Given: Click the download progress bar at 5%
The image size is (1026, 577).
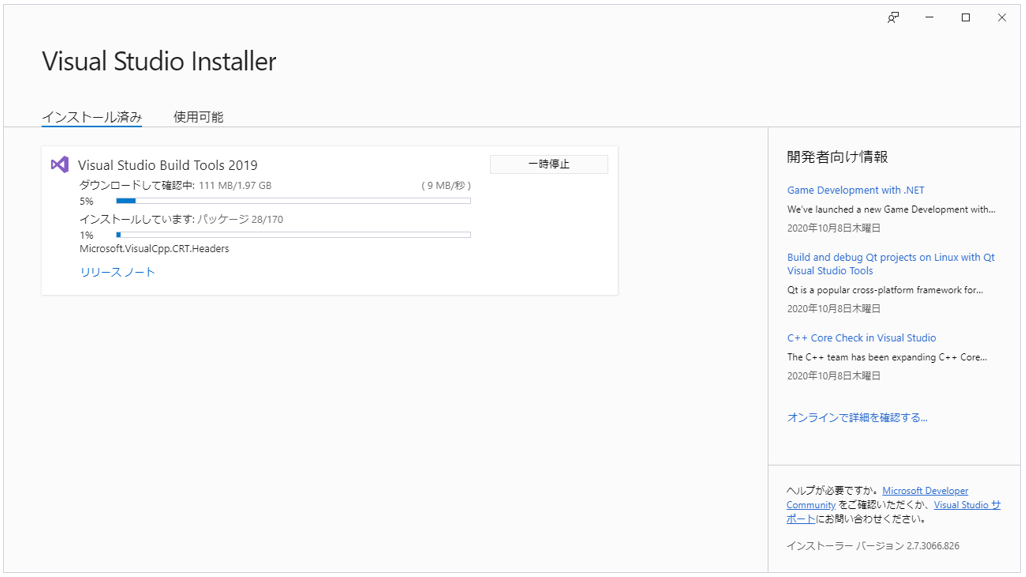Looking at the screenshot, I should pyautogui.click(x=292, y=201).
